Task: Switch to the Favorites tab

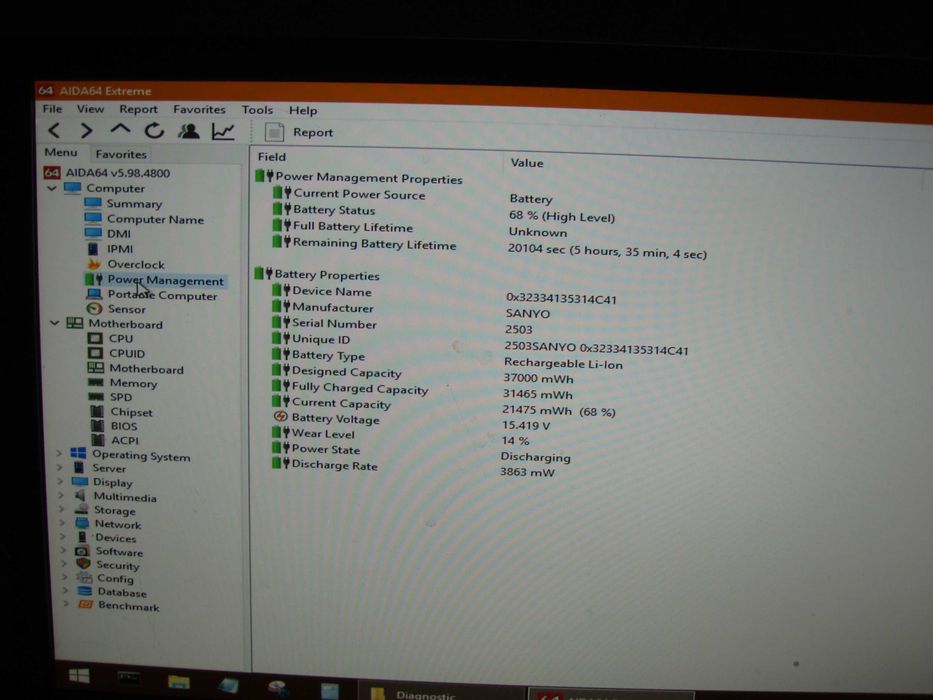Action: click(121, 154)
